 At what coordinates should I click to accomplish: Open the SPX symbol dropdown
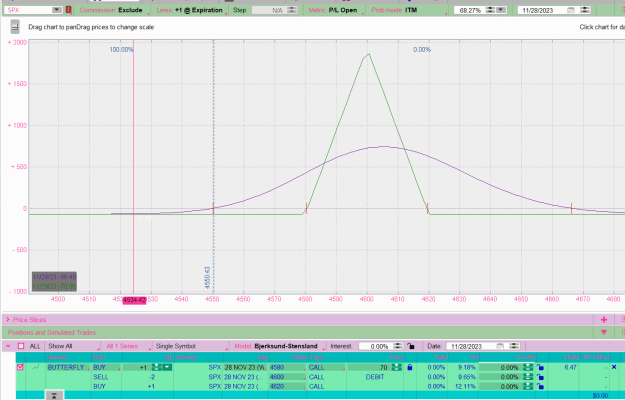click(x=57, y=10)
